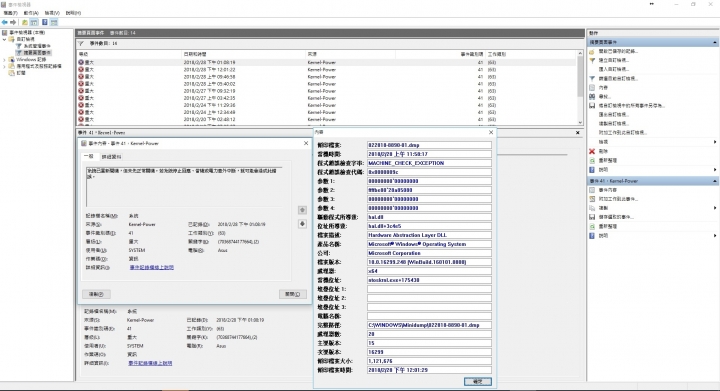Screen dimensions: 720x391
Task: Select the system management events tree item
Action: 37,46
